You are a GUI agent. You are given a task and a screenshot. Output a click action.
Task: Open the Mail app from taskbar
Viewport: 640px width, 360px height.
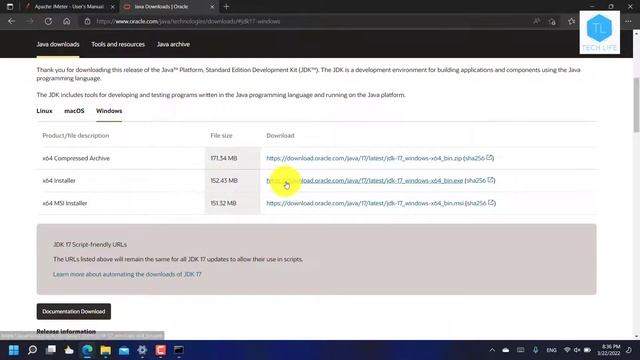[124, 350]
